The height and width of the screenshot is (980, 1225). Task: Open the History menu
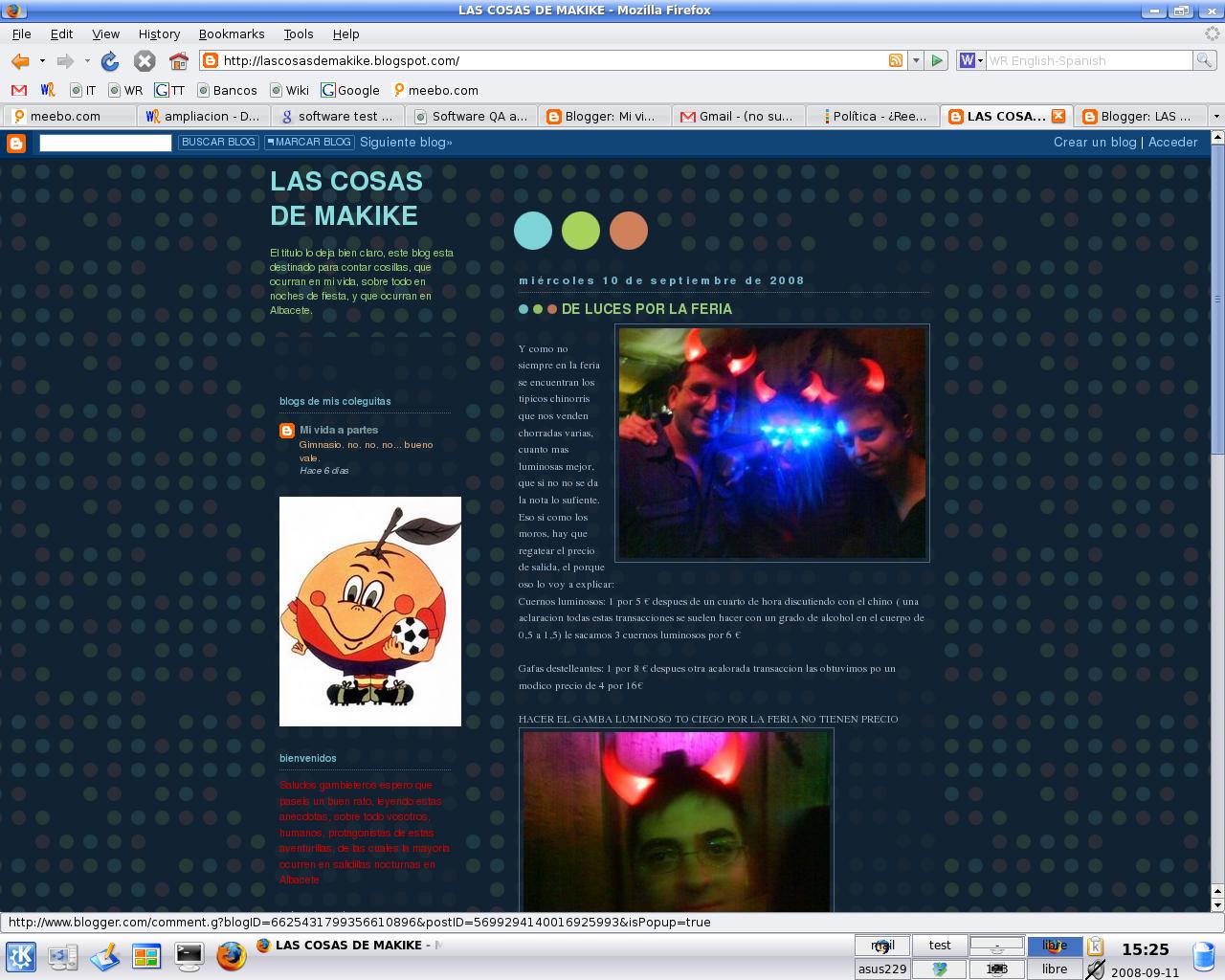click(159, 33)
